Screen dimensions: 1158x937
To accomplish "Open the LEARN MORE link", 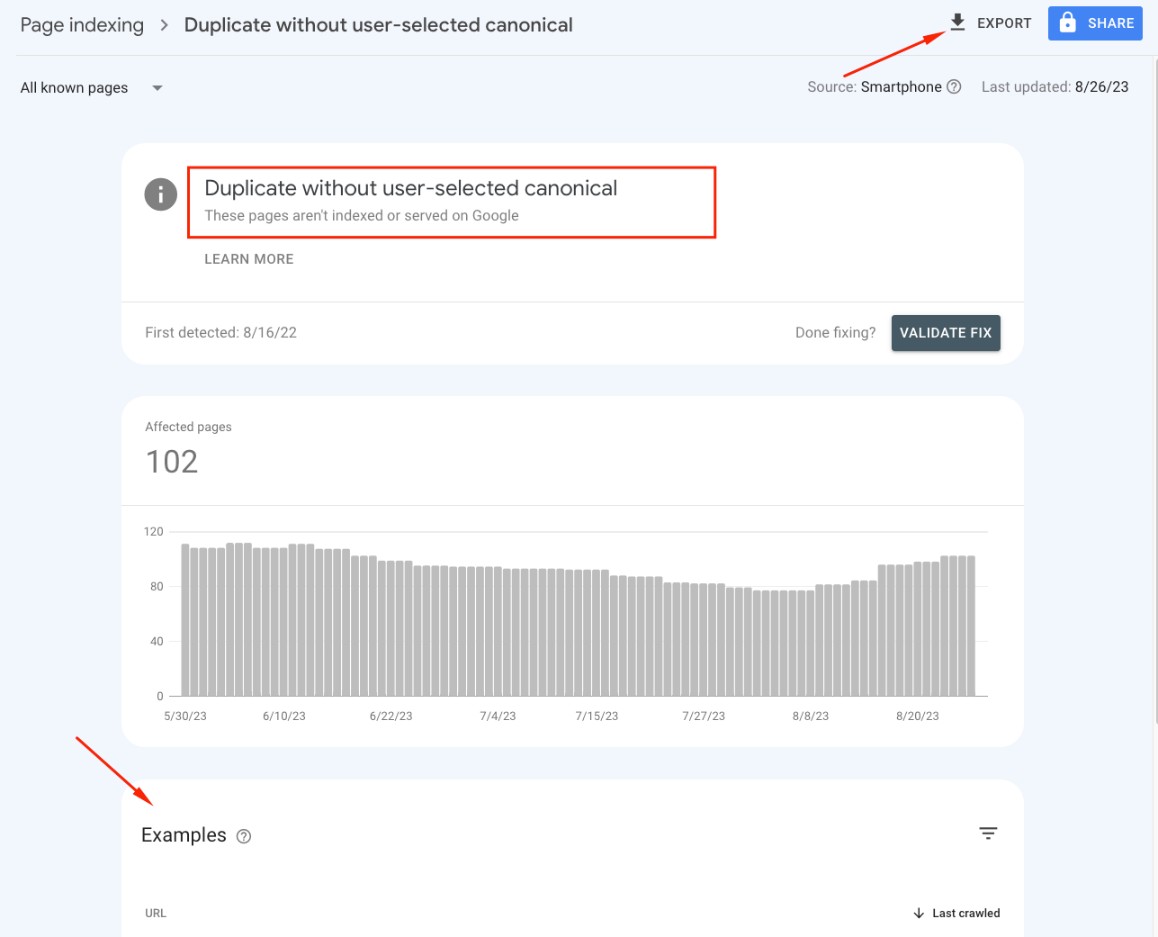I will click(x=248, y=259).
